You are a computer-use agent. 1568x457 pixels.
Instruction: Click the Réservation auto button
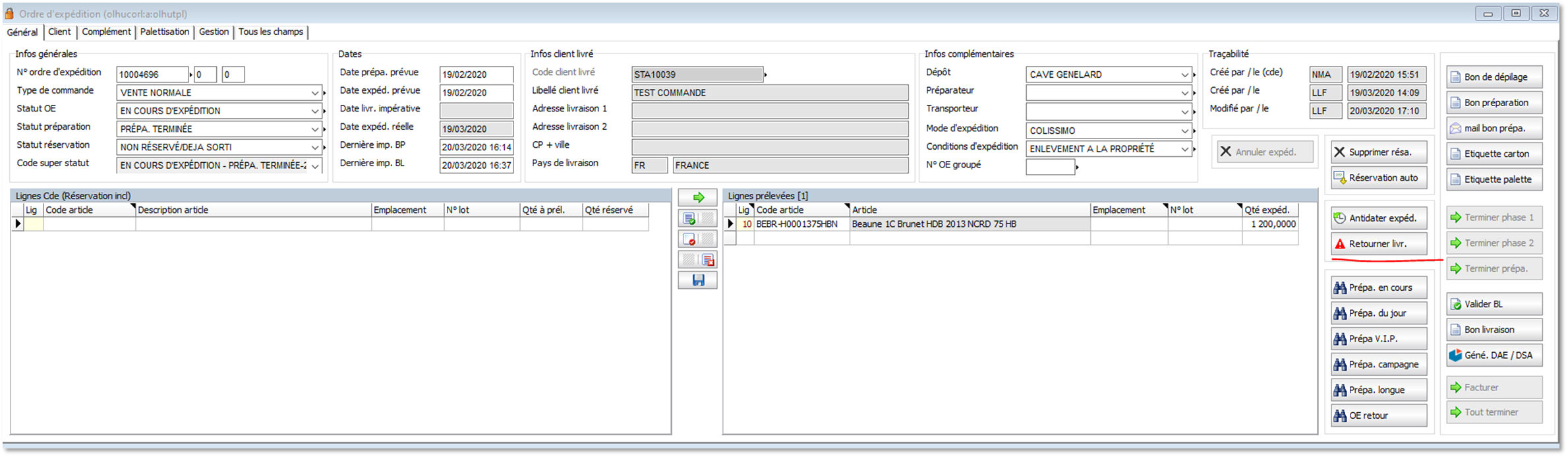pyautogui.click(x=1378, y=178)
